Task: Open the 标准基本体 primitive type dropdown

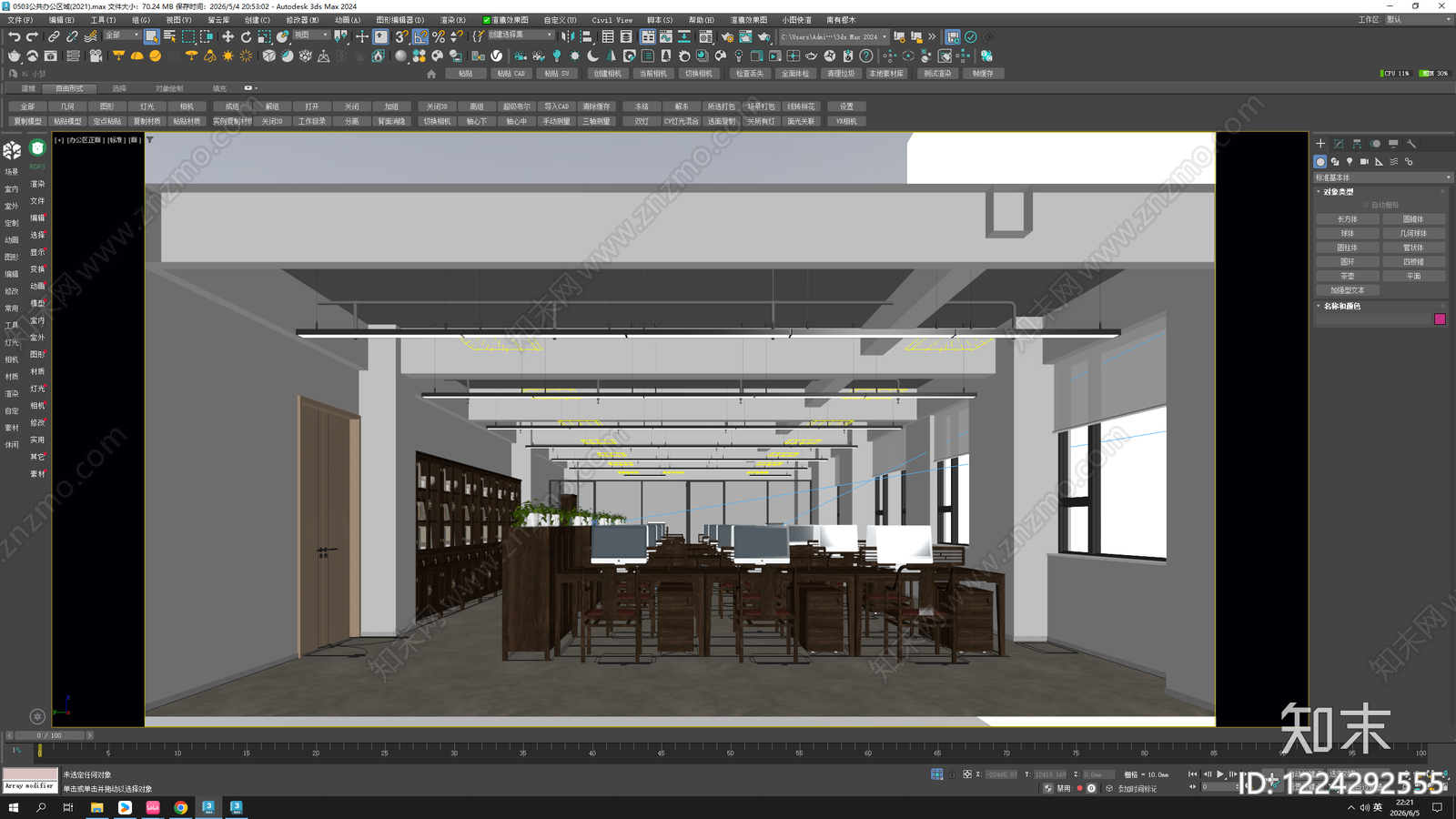Action: pos(1382,177)
